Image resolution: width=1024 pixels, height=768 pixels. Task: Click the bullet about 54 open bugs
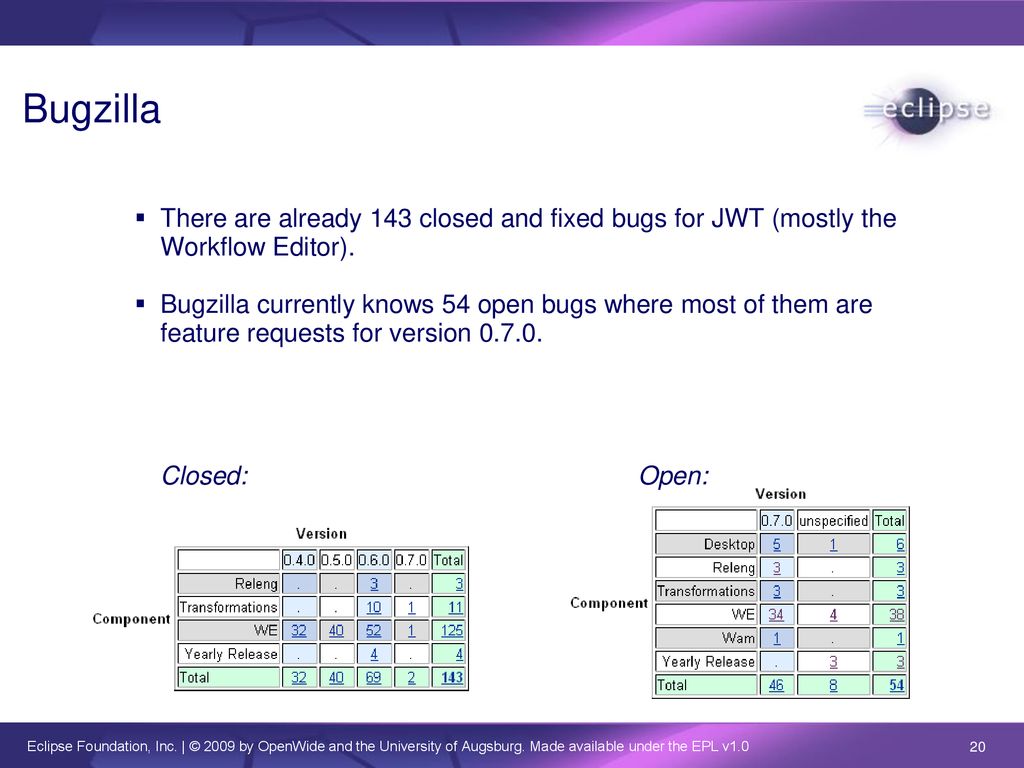[x=516, y=319]
